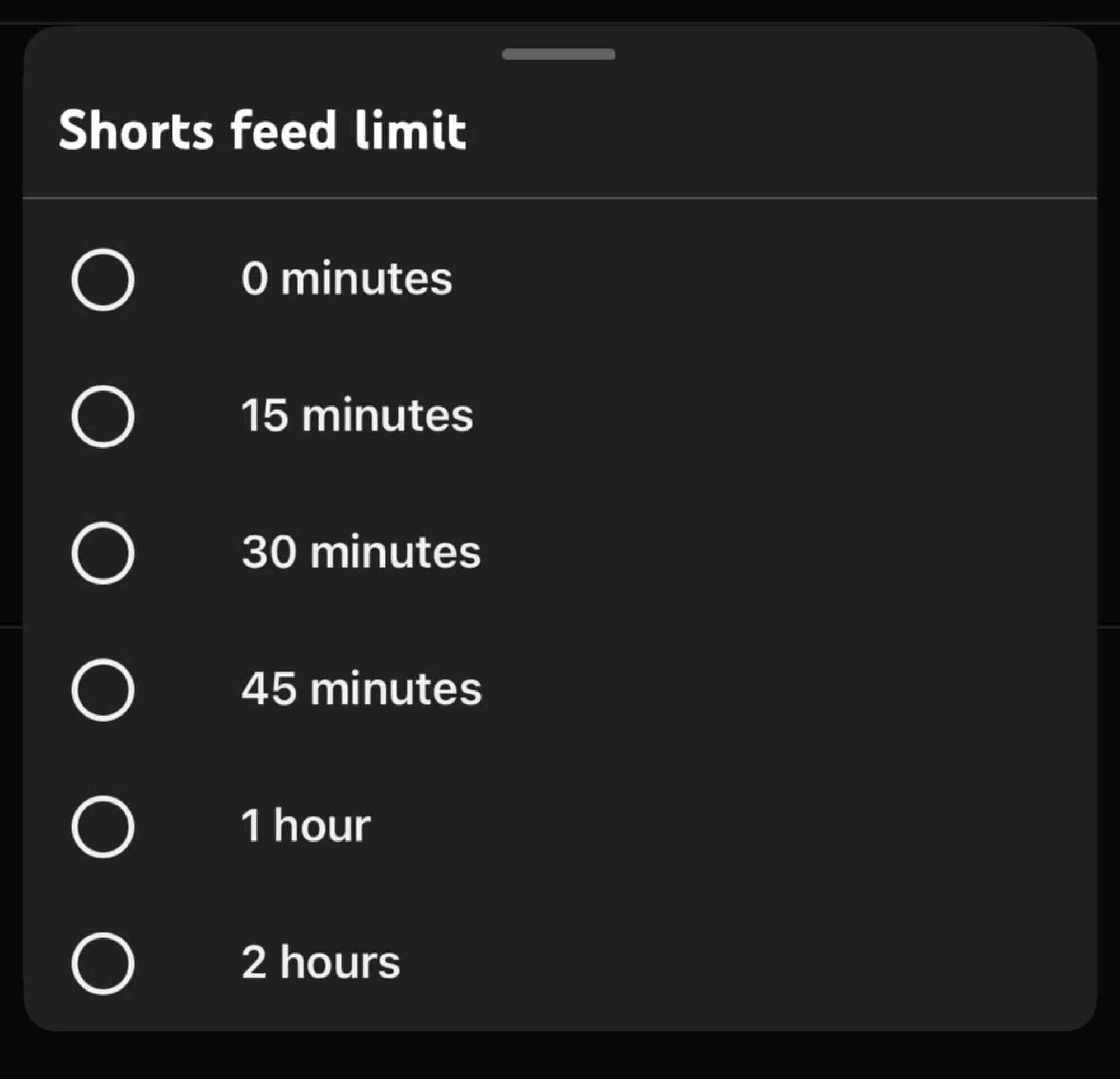The width and height of the screenshot is (1120, 1079).
Task: Enable the 30 minutes radio button
Action: (x=103, y=553)
